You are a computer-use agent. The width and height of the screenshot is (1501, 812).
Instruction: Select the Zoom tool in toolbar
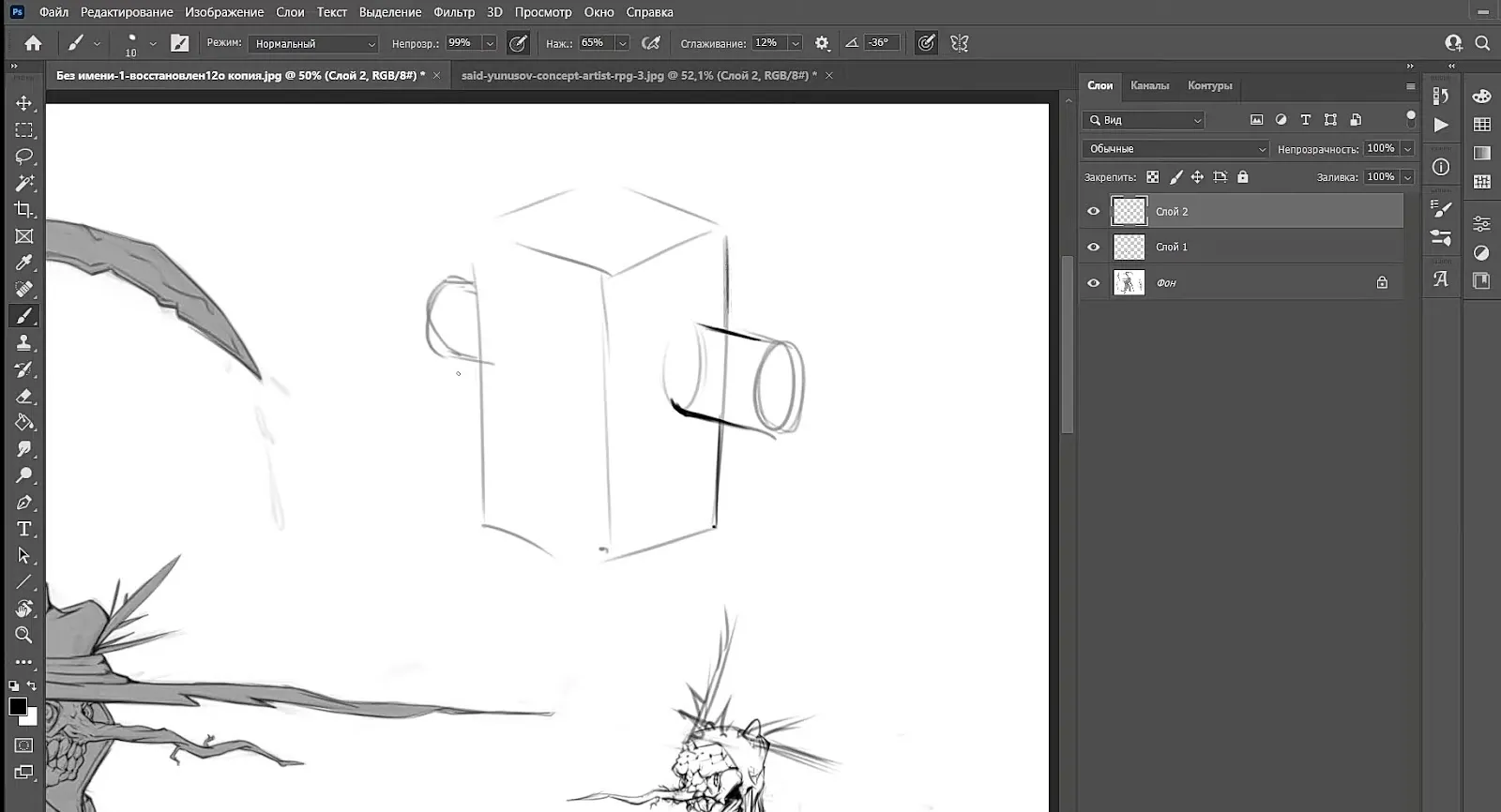coord(24,635)
